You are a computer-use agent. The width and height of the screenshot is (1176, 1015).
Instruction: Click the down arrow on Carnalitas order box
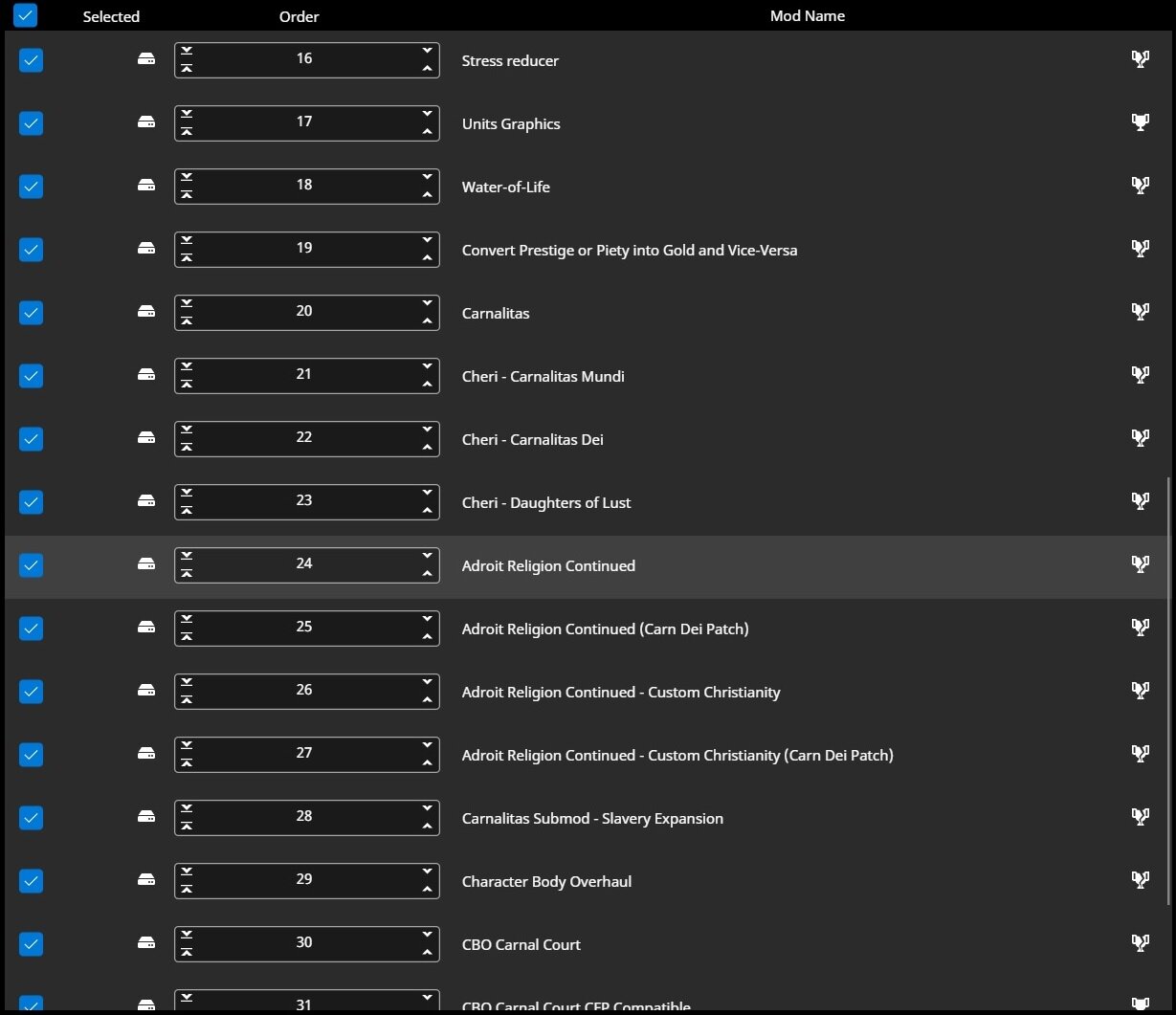pos(427,302)
